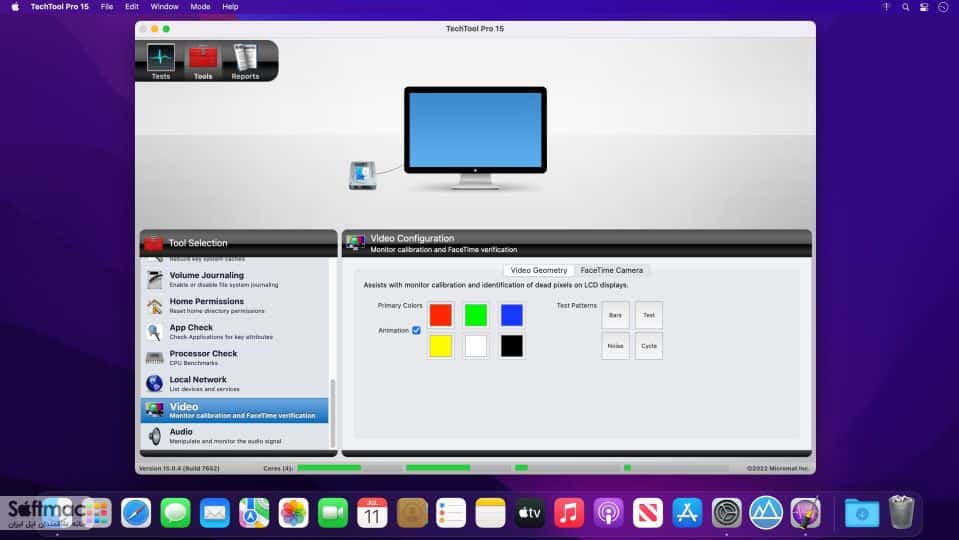959x540 pixels.
Task: Open Maps from the Dock
Action: tap(254, 512)
